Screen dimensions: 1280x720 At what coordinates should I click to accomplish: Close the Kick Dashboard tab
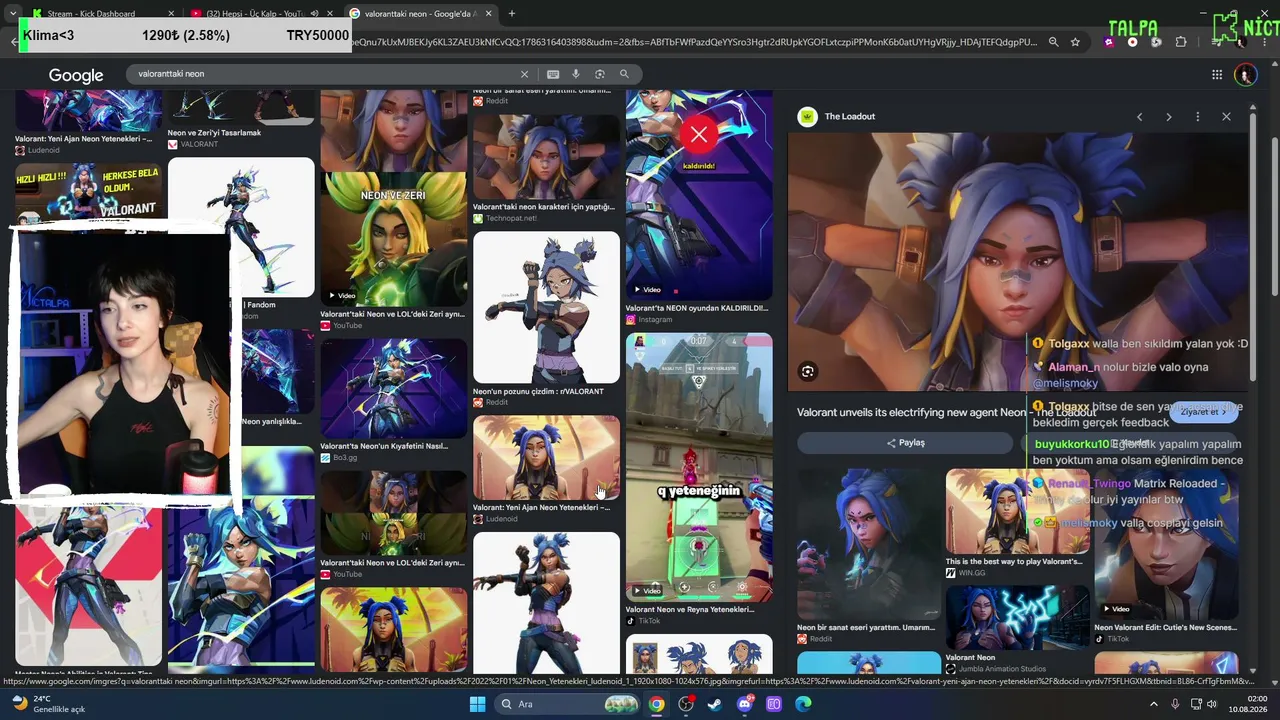[171, 14]
